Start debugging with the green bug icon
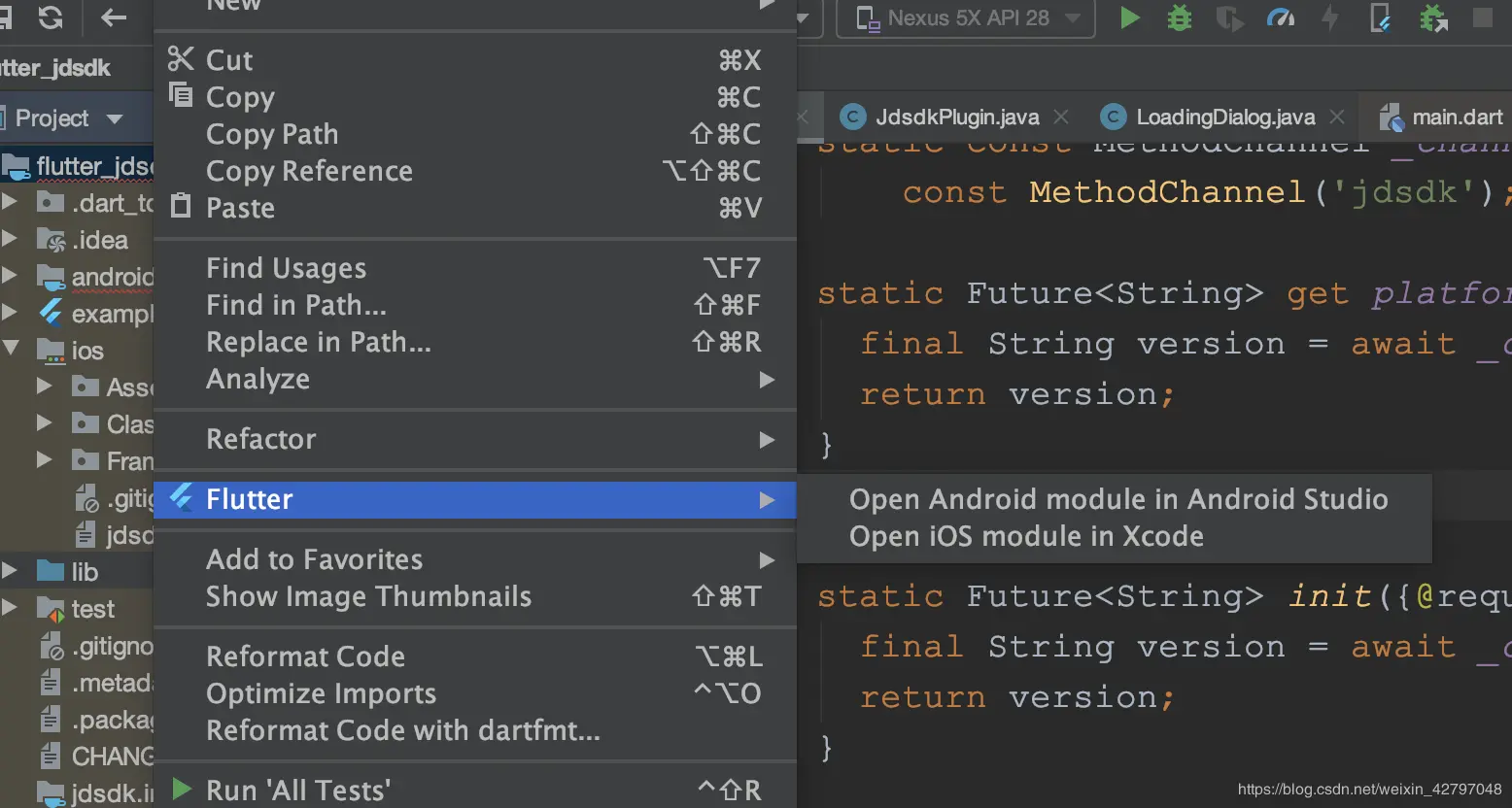Viewport: 1512px width, 808px height. [1179, 18]
